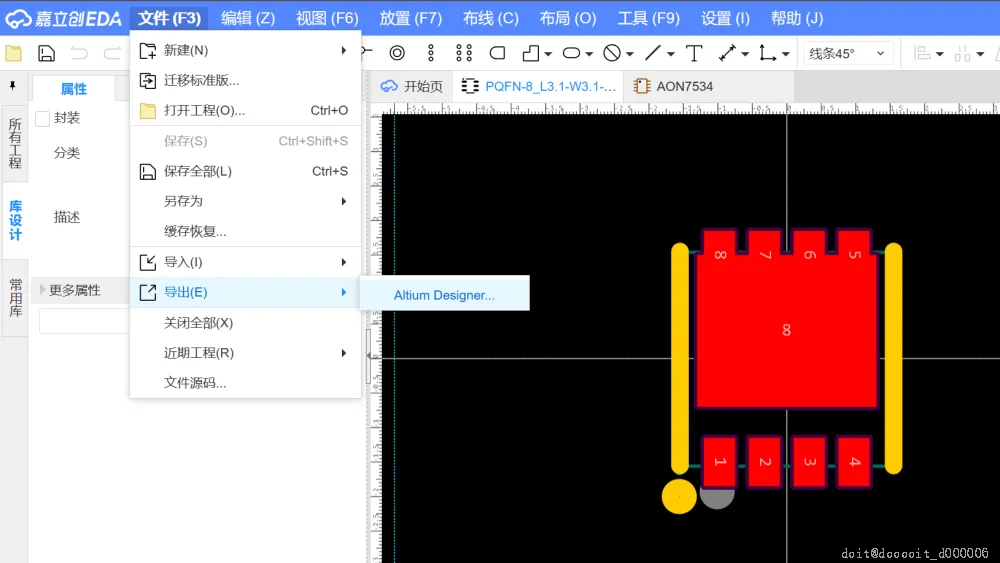
Task: Click the open folder toolbar icon
Action: pos(13,54)
